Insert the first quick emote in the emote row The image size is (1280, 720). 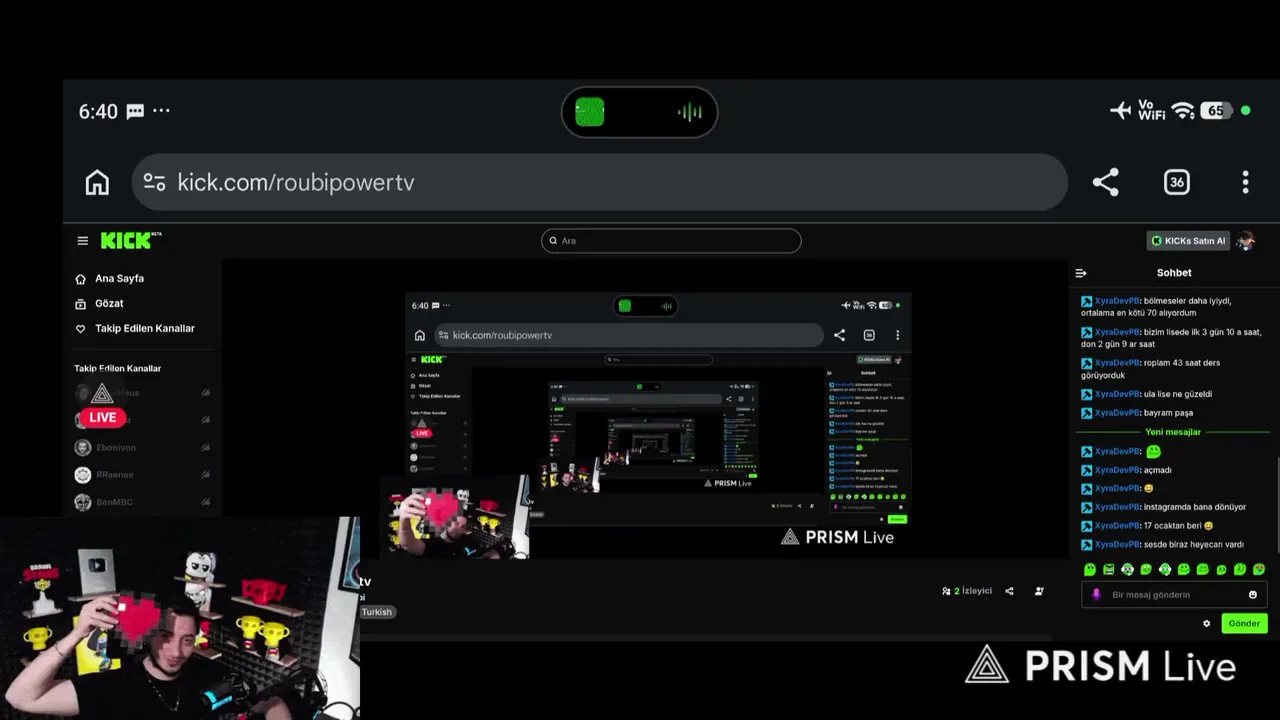point(1090,569)
